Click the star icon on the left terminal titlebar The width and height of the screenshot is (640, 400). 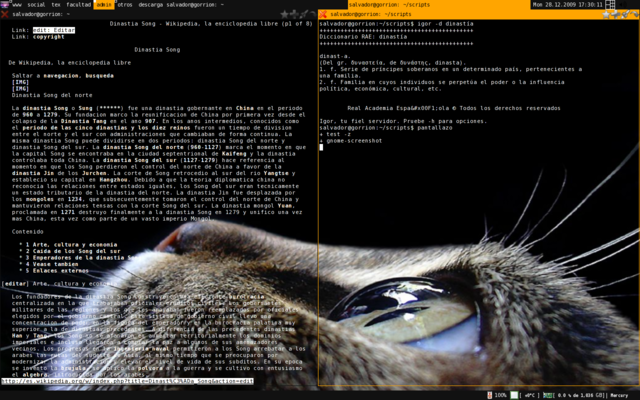[284, 14]
